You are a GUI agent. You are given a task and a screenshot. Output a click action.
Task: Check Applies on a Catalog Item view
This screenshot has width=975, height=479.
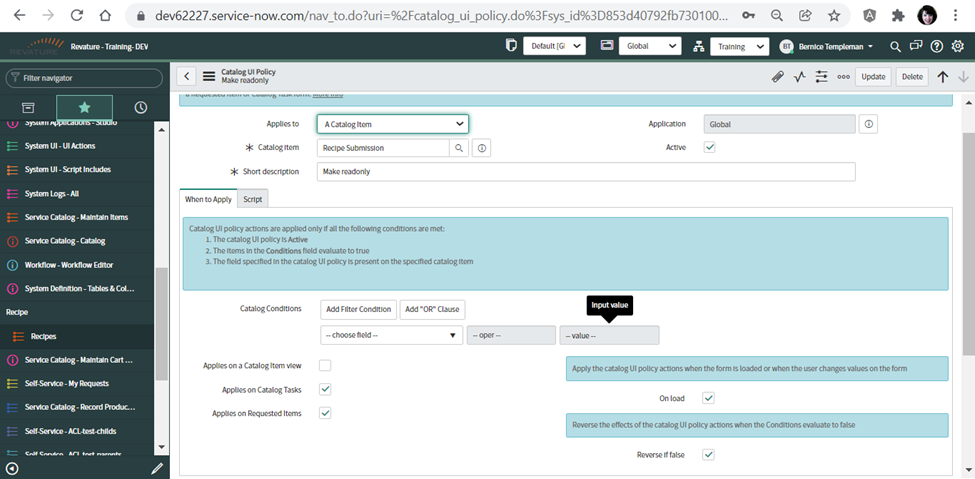pos(325,365)
